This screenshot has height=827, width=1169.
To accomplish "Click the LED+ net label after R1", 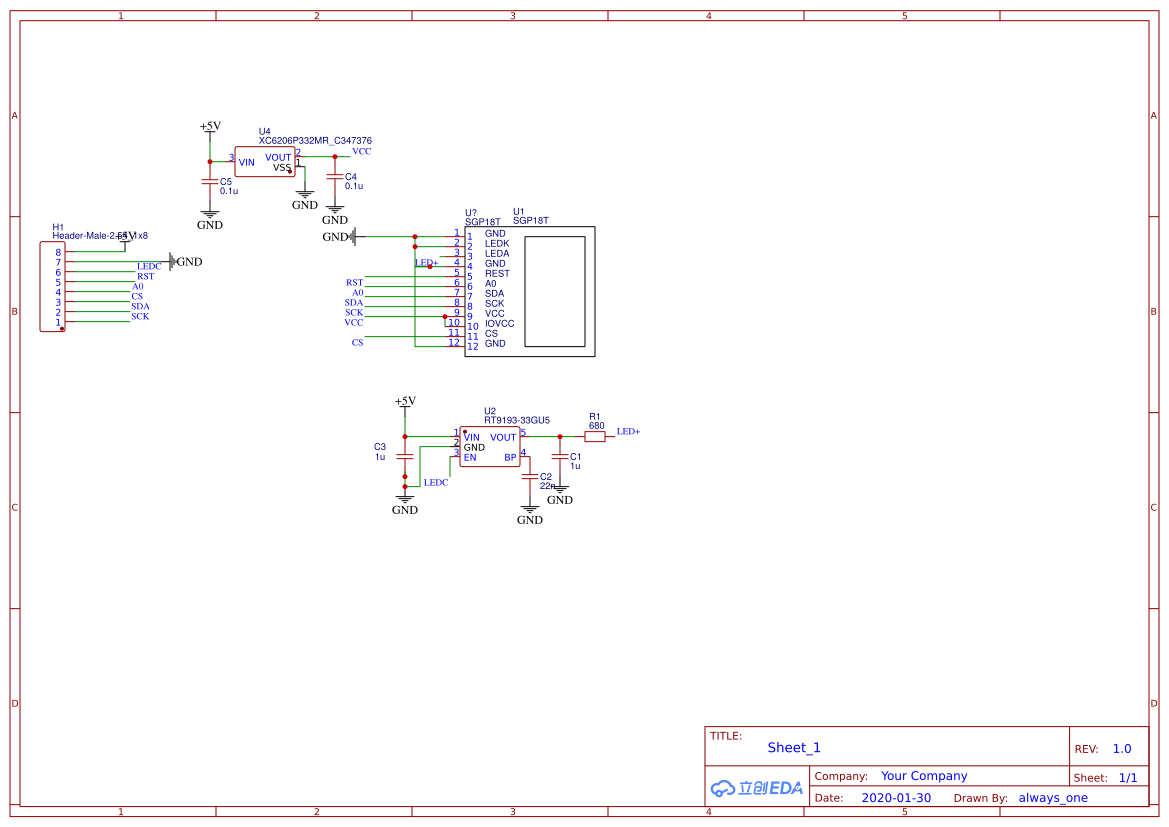I will pyautogui.click(x=628, y=431).
